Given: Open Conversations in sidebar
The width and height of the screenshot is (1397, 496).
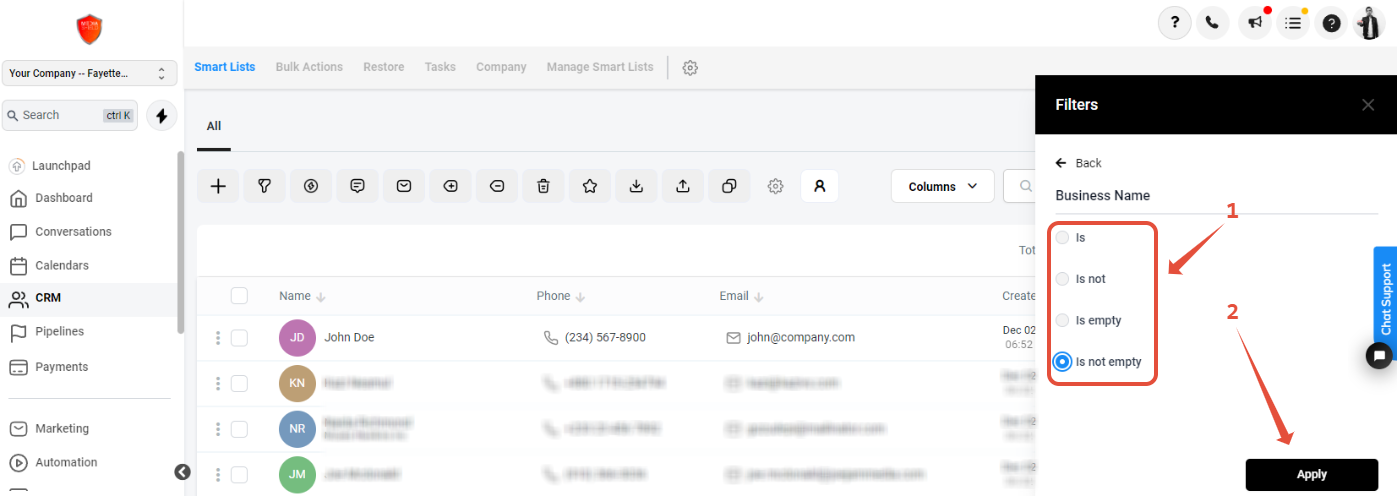Looking at the screenshot, I should (73, 232).
